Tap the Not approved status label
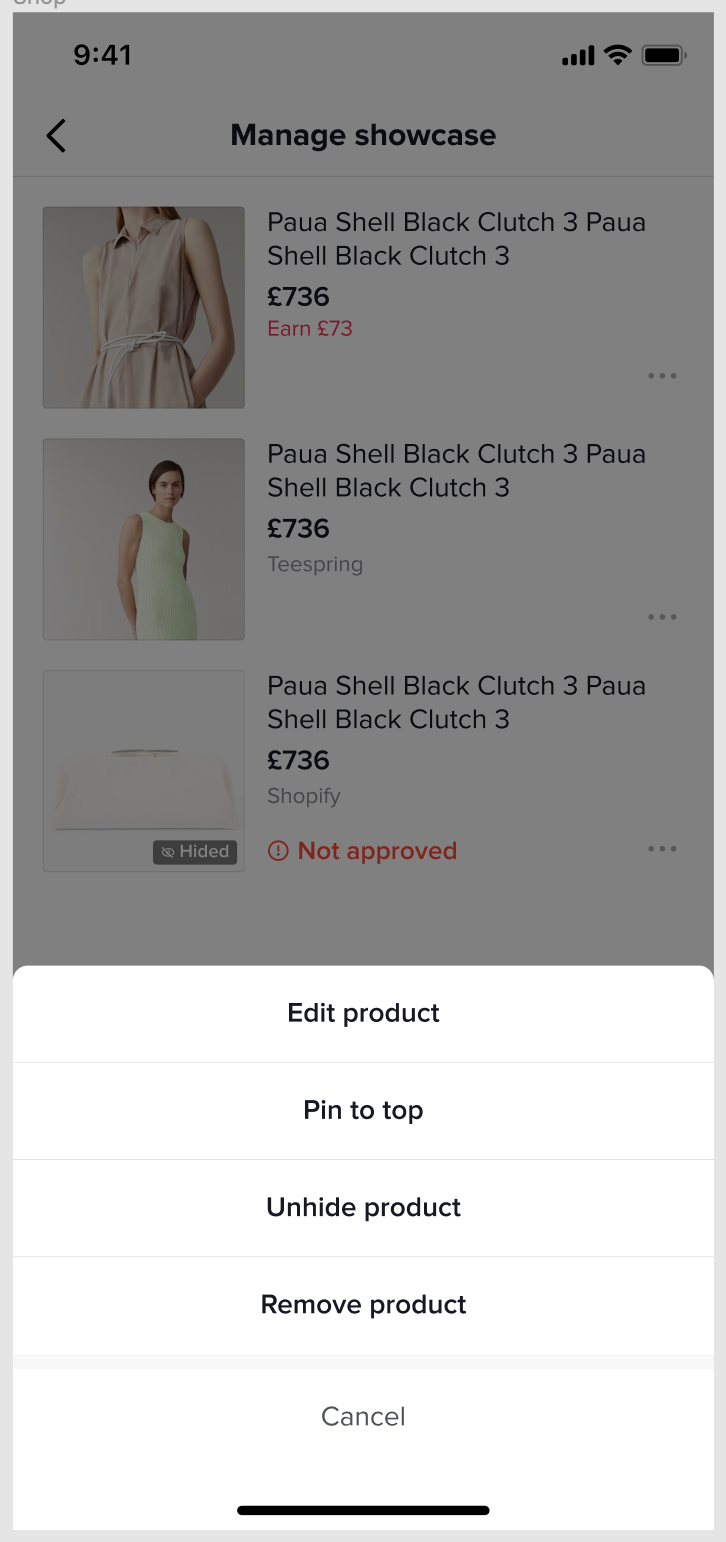The width and height of the screenshot is (726, 1542). (x=377, y=851)
